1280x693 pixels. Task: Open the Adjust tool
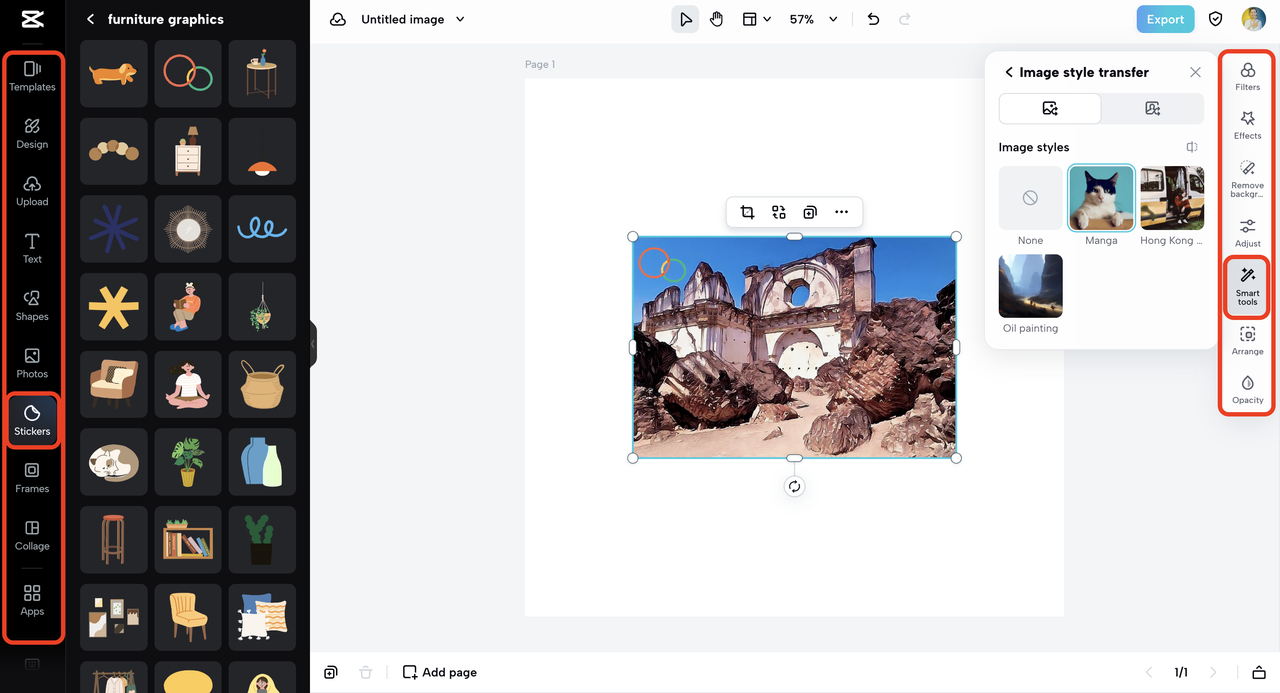tap(1247, 233)
